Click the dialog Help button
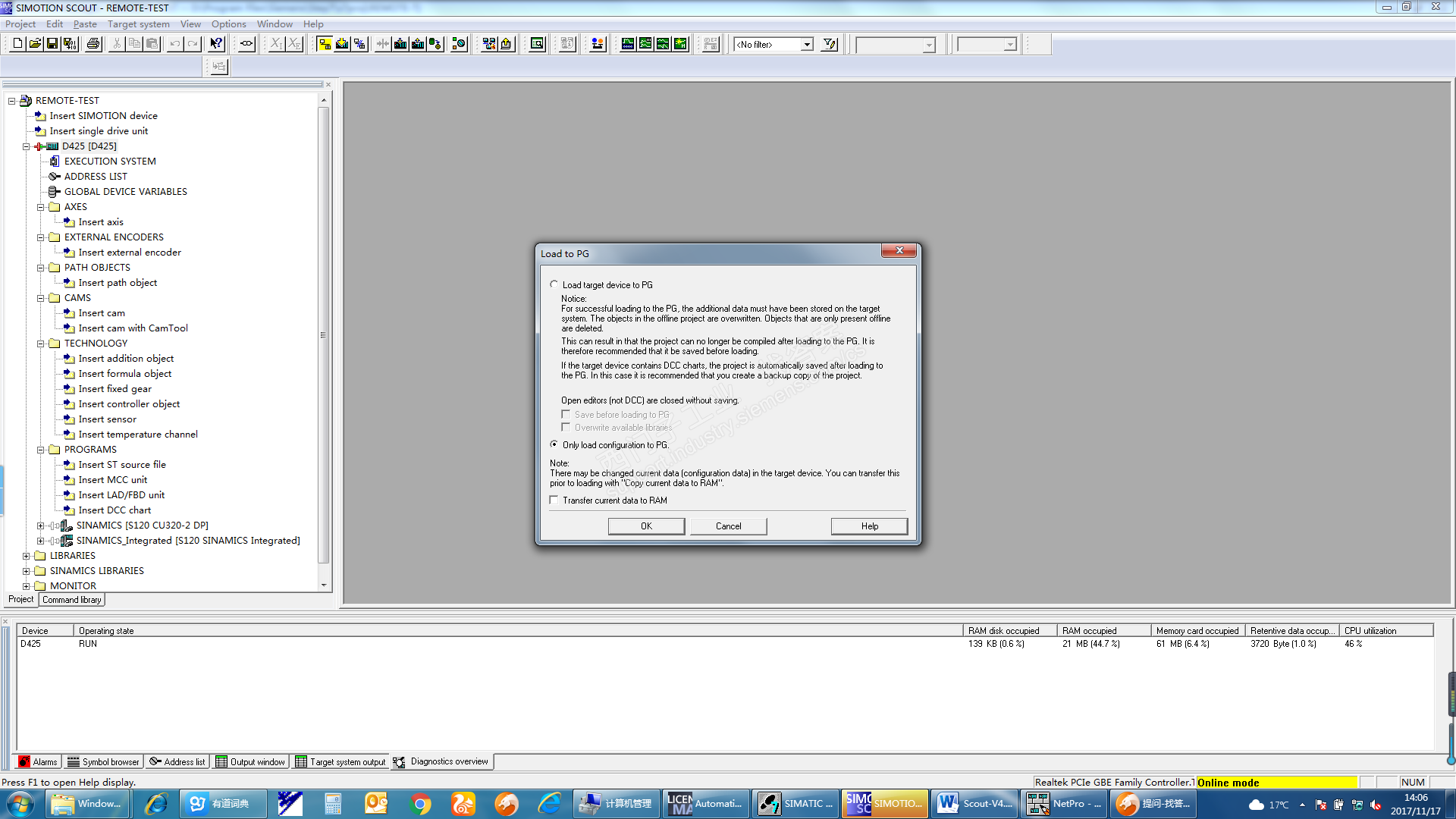Image resolution: width=1456 pixels, height=819 pixels. coord(869,526)
